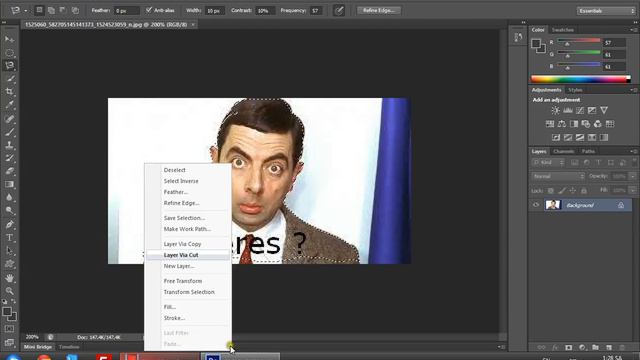Click the Levels adjustment icon

568,110
